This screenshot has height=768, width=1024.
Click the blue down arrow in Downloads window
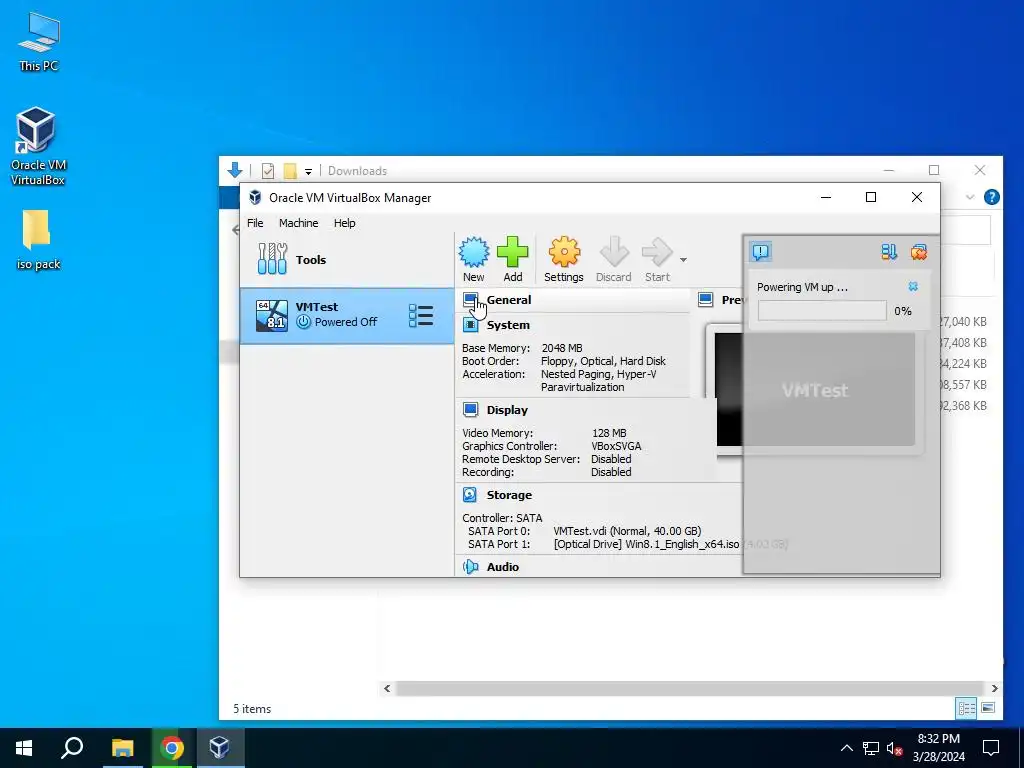point(235,170)
